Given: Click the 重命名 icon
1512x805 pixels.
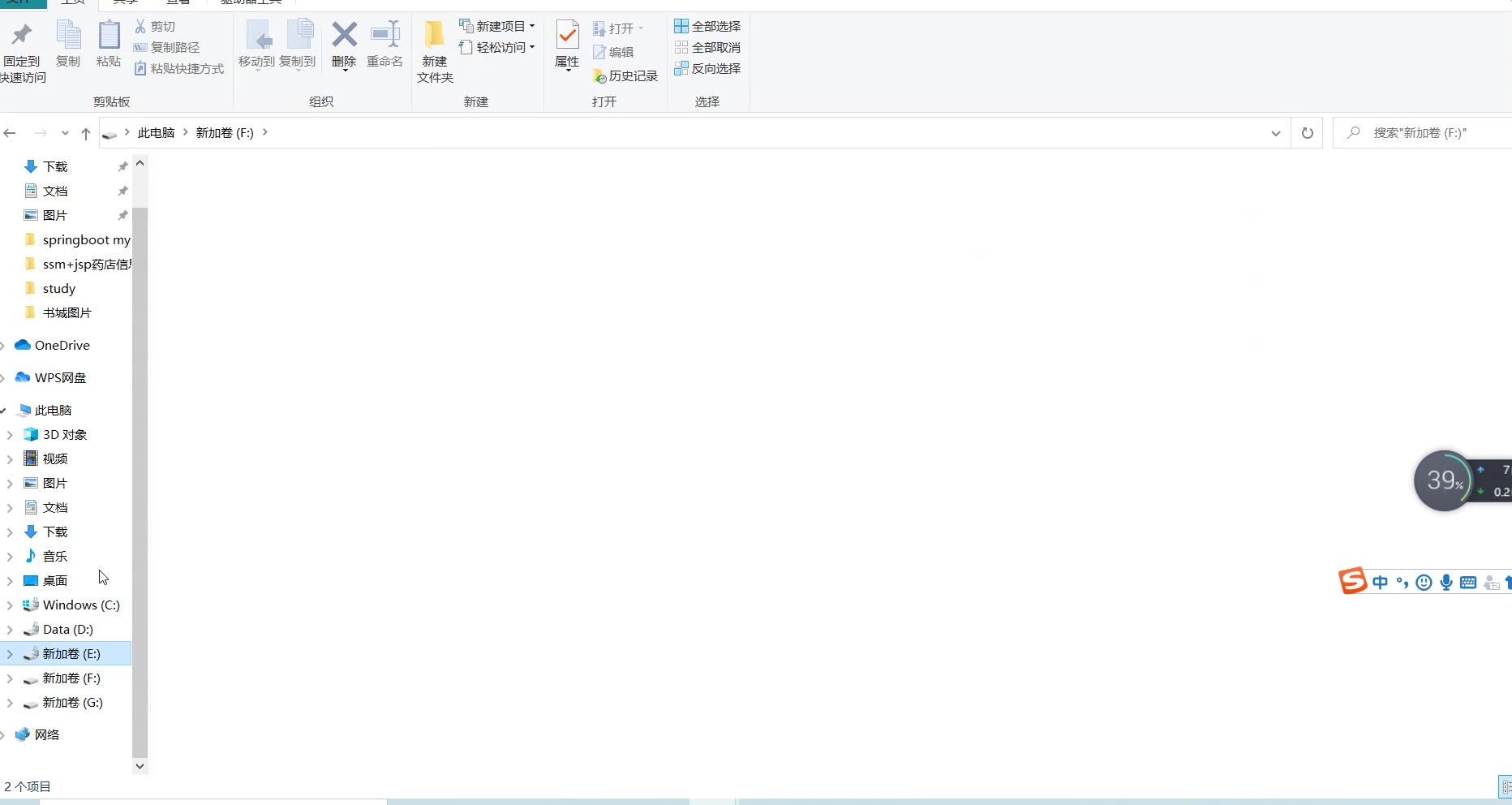Looking at the screenshot, I should coord(385,35).
